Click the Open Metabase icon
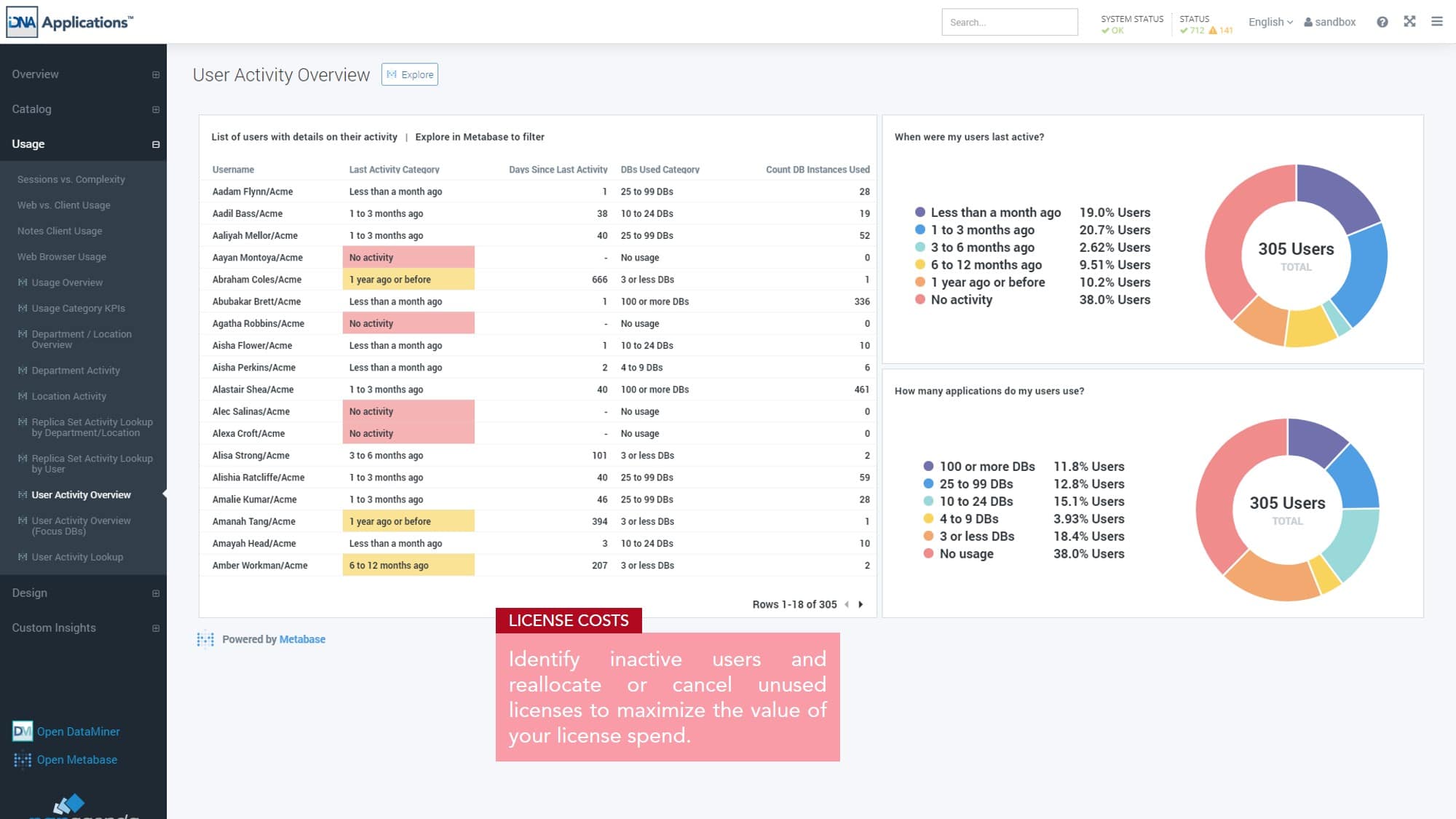1456x819 pixels. [23, 759]
